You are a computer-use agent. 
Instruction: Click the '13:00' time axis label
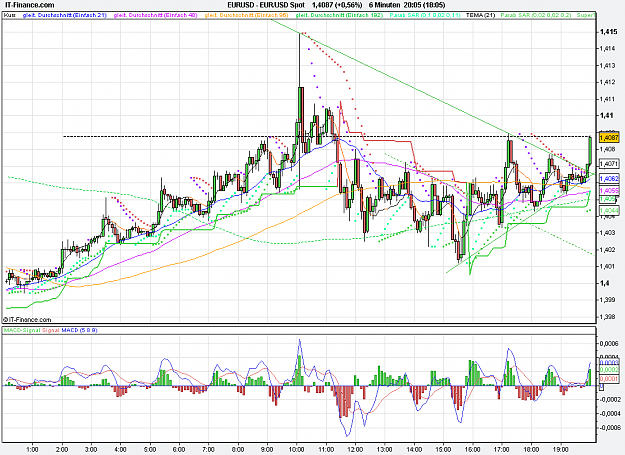pos(384,449)
